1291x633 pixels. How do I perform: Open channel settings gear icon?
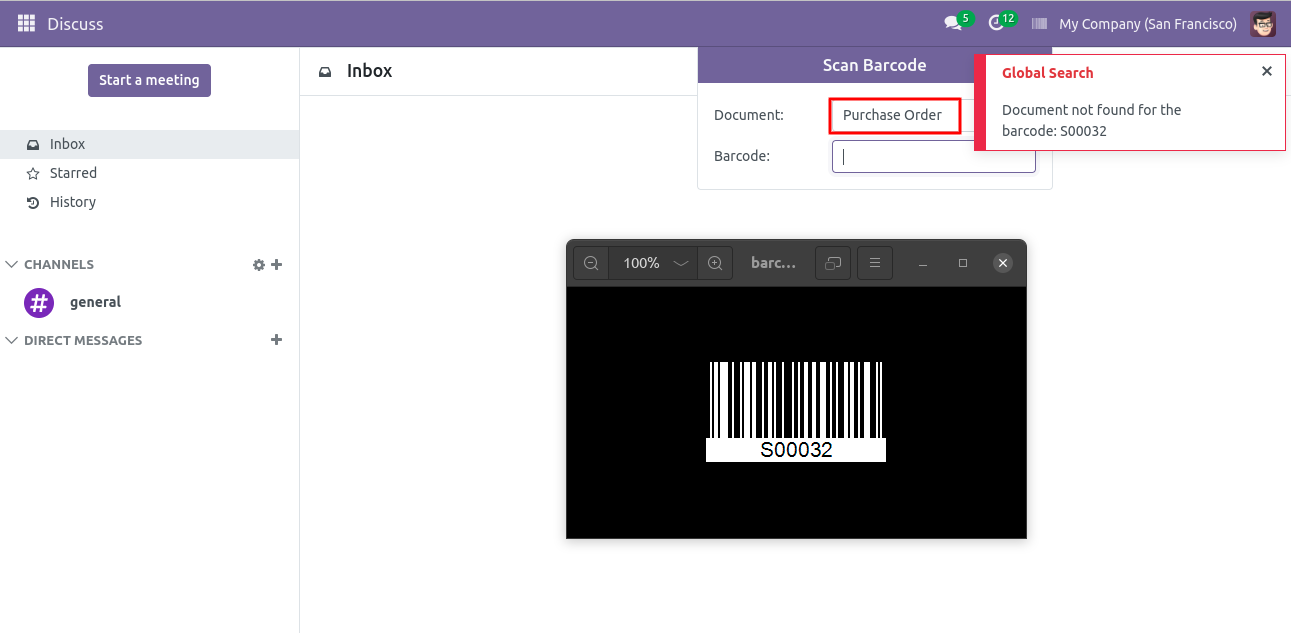click(x=259, y=265)
